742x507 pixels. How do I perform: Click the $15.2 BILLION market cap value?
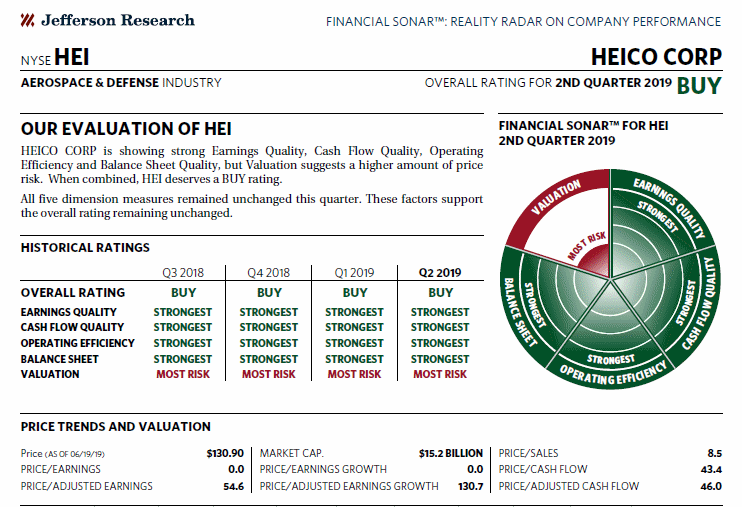click(450, 454)
